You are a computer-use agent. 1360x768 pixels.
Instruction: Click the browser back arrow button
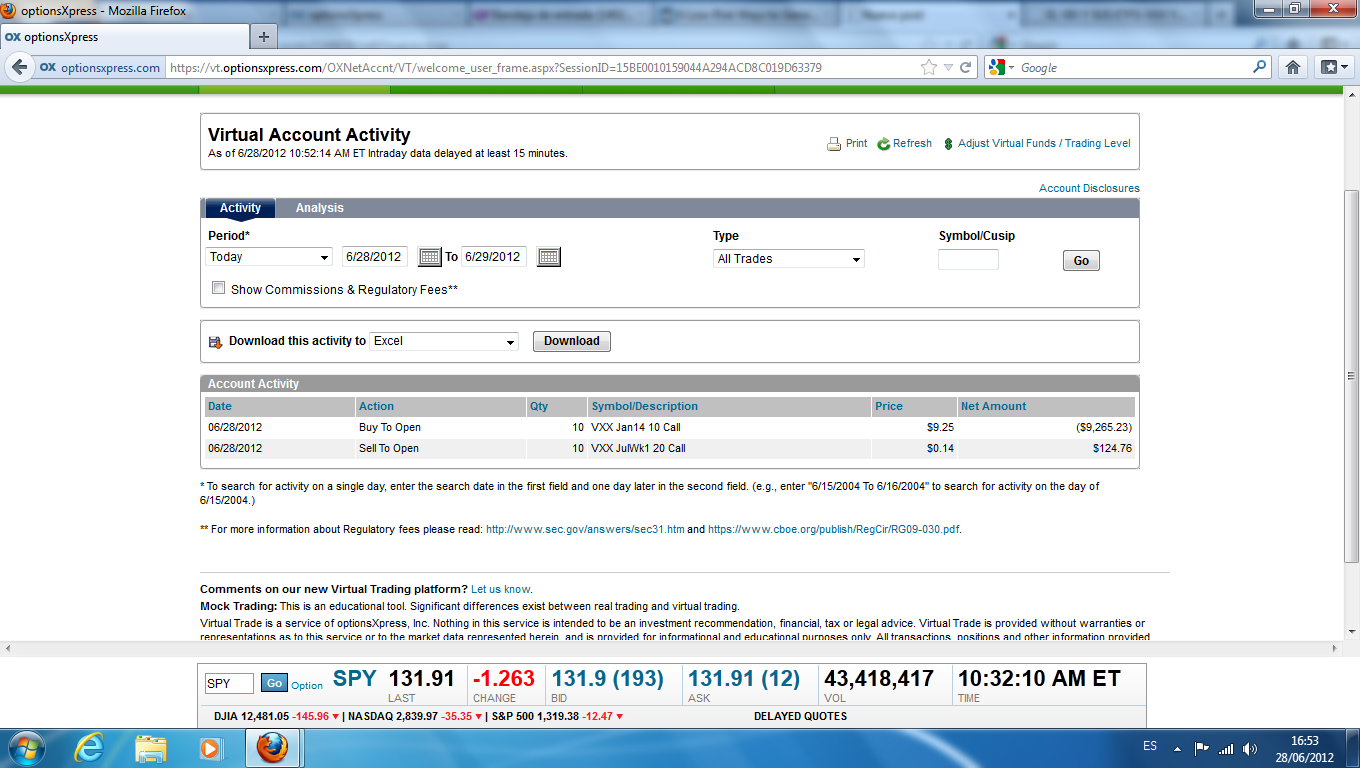pyautogui.click(x=19, y=67)
